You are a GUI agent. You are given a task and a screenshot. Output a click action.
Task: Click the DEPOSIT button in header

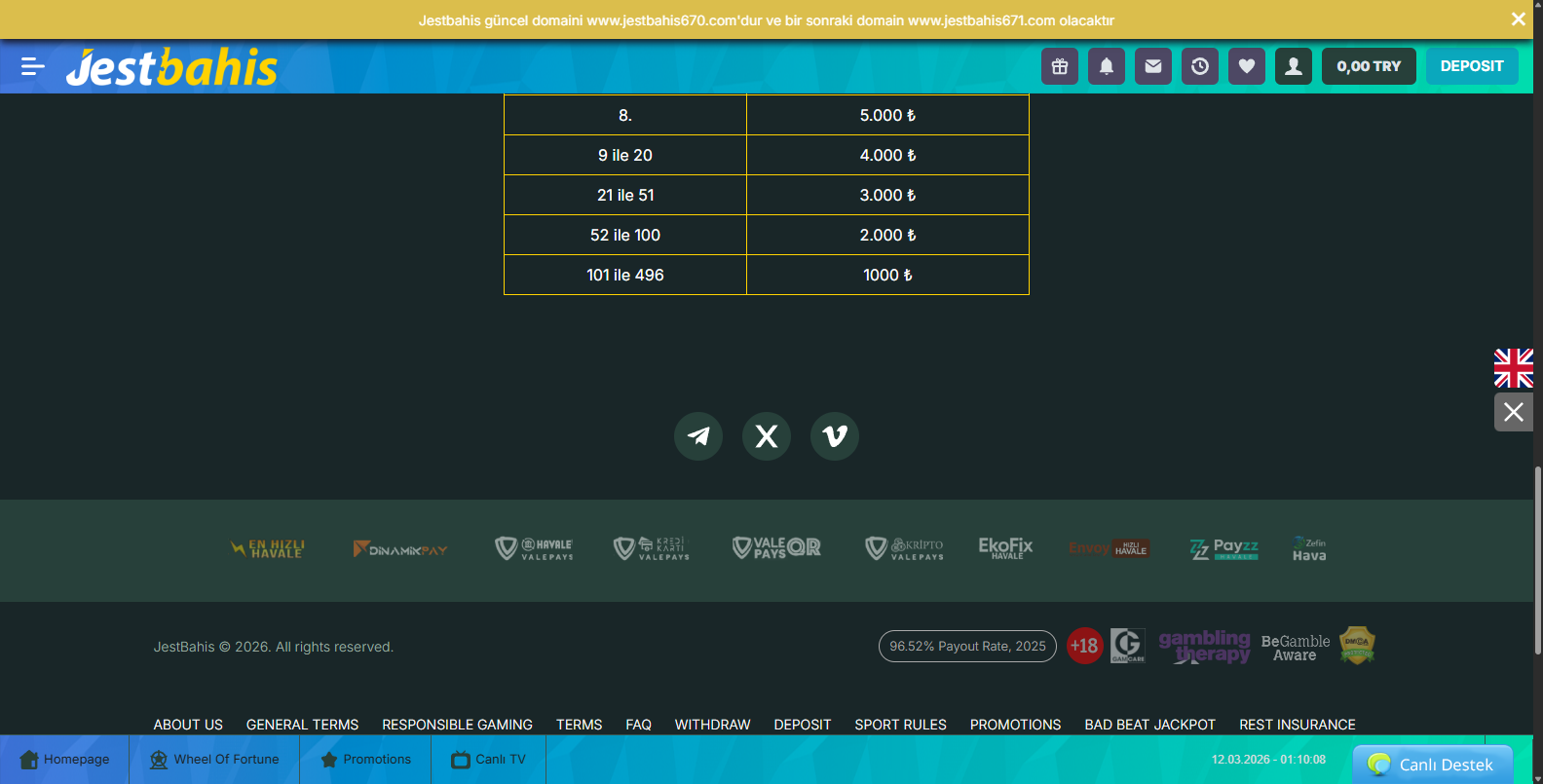coord(1472,66)
